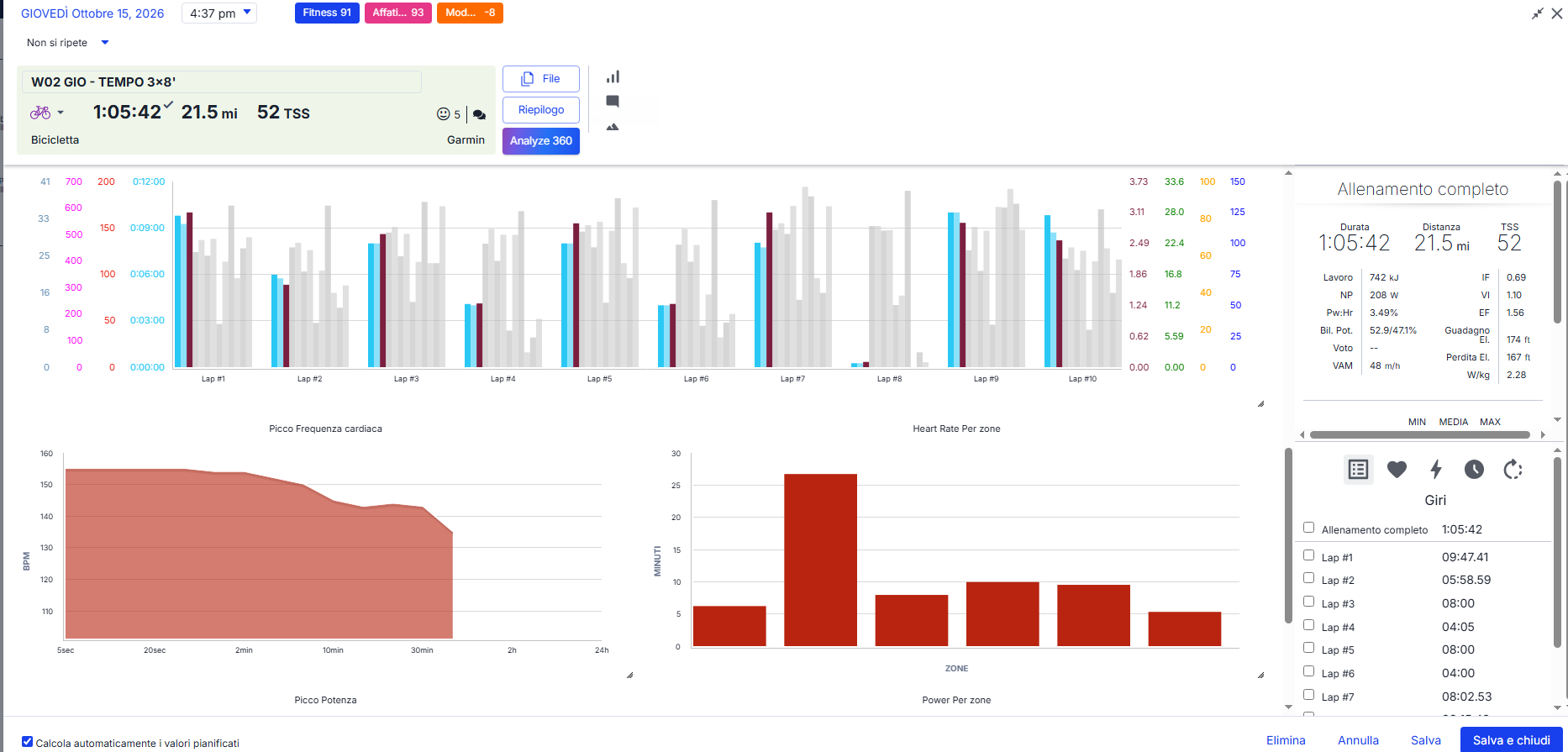
Task: Select the bike sport type icon
Action: pos(40,112)
